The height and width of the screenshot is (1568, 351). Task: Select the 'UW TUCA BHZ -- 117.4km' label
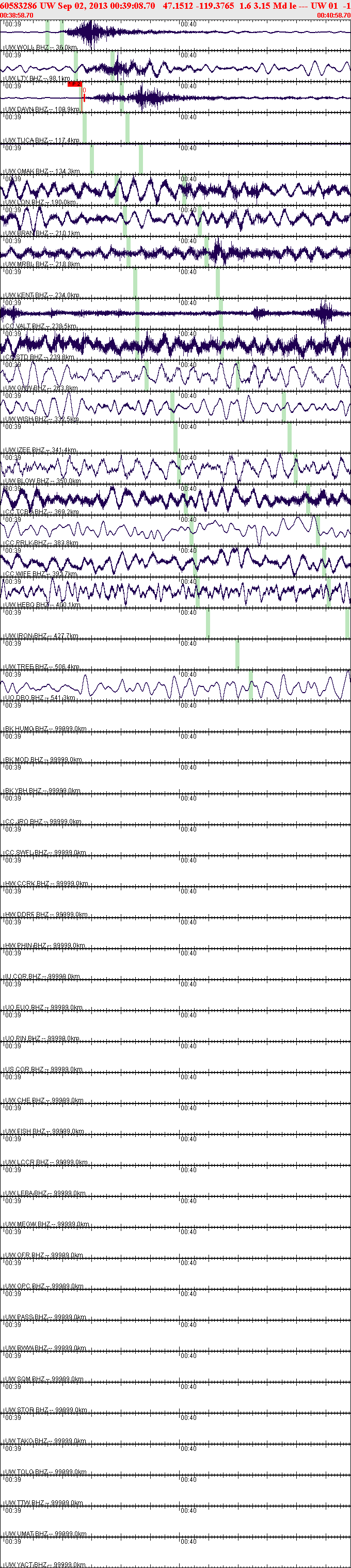pos(42,140)
